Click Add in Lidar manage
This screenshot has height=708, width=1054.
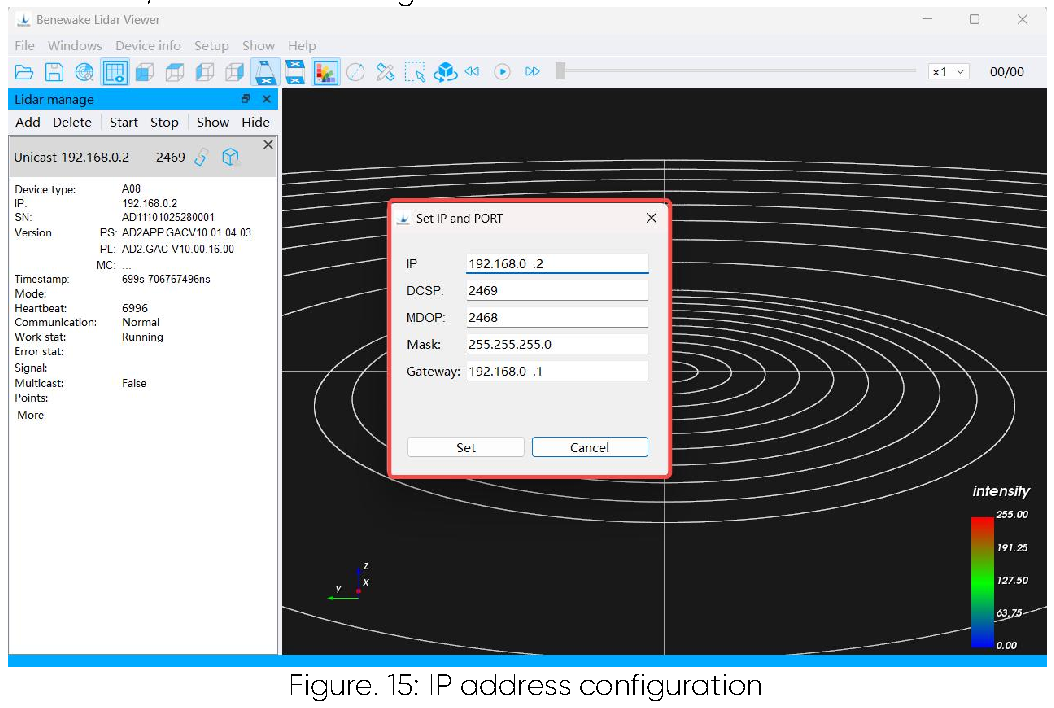point(28,122)
